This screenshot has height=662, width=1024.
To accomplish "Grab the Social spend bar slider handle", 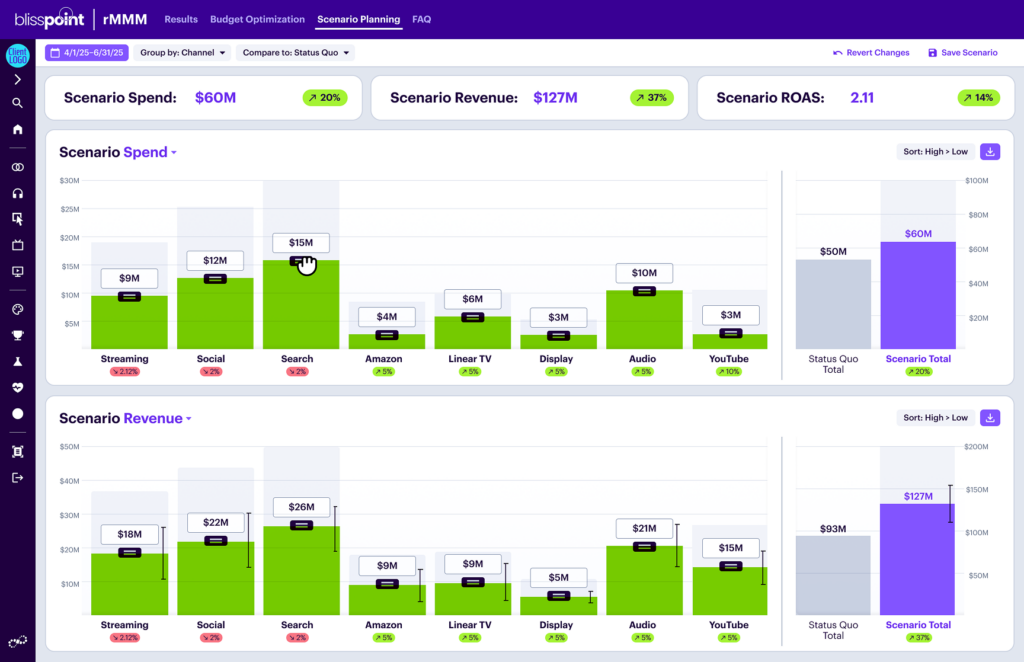I will point(215,279).
